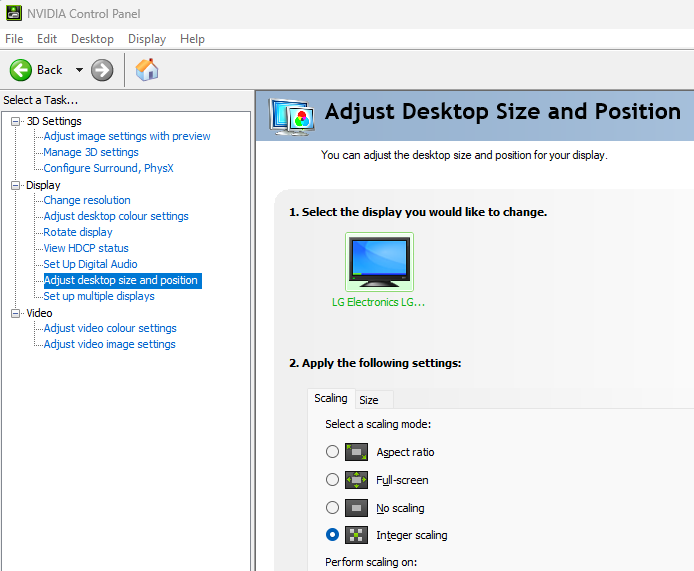This screenshot has width=694, height=571.
Task: Click the Video category label
Action: [x=39, y=313]
